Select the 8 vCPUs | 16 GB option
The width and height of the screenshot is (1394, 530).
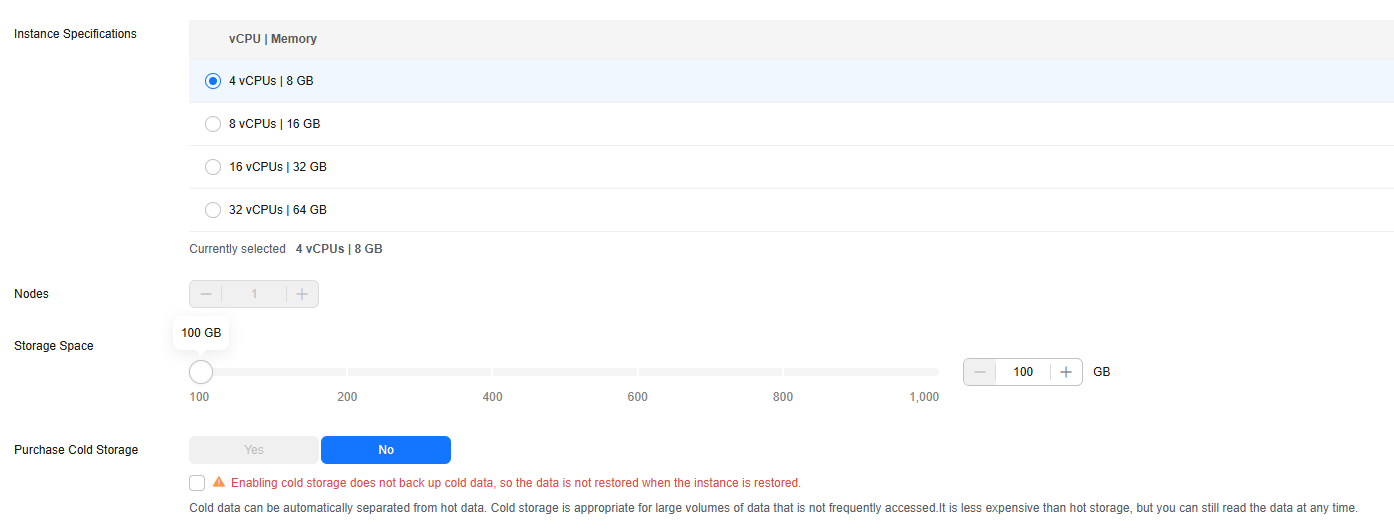click(x=213, y=124)
